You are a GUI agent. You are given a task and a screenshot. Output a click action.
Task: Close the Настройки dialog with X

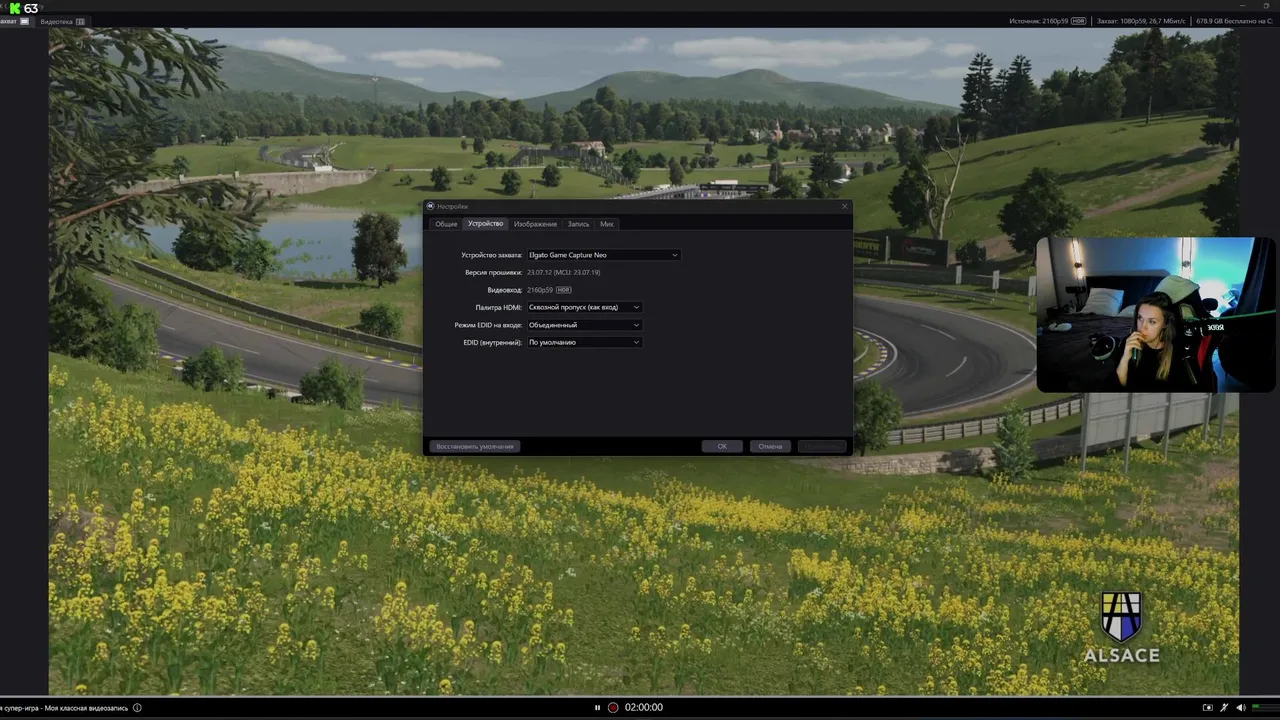[x=844, y=206]
